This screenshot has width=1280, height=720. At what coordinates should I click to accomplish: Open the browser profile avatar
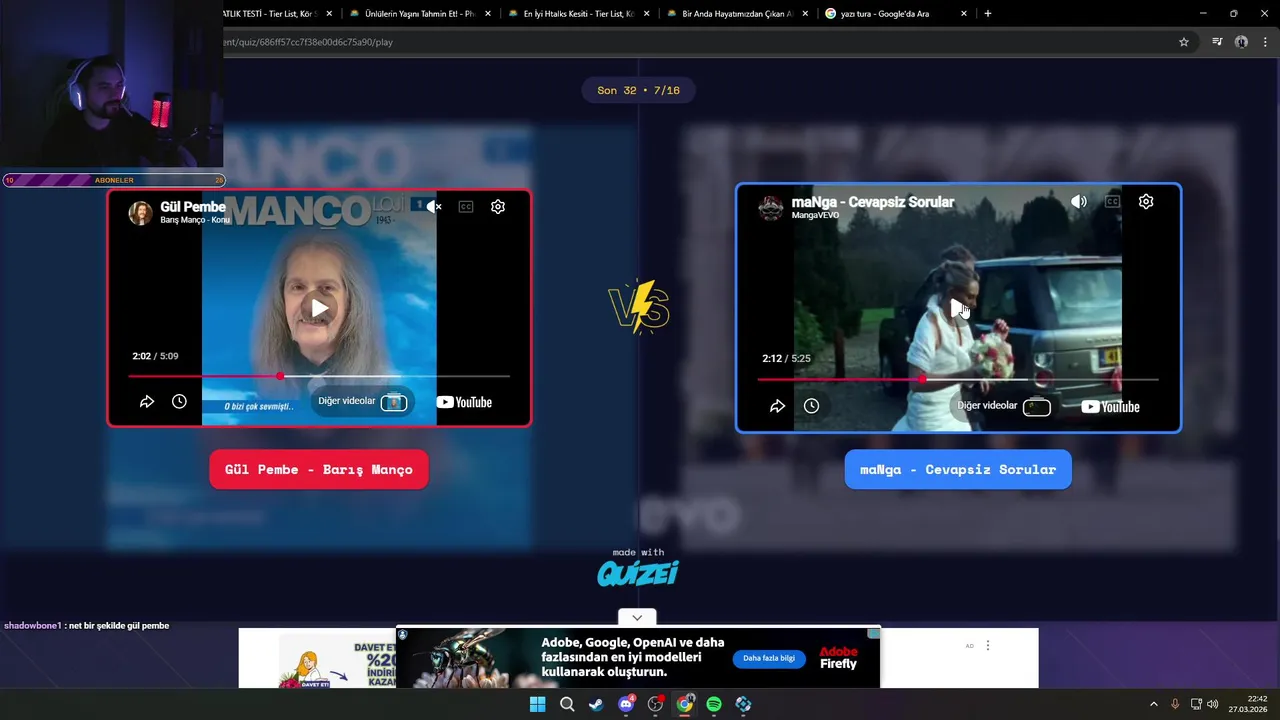[x=1241, y=42]
